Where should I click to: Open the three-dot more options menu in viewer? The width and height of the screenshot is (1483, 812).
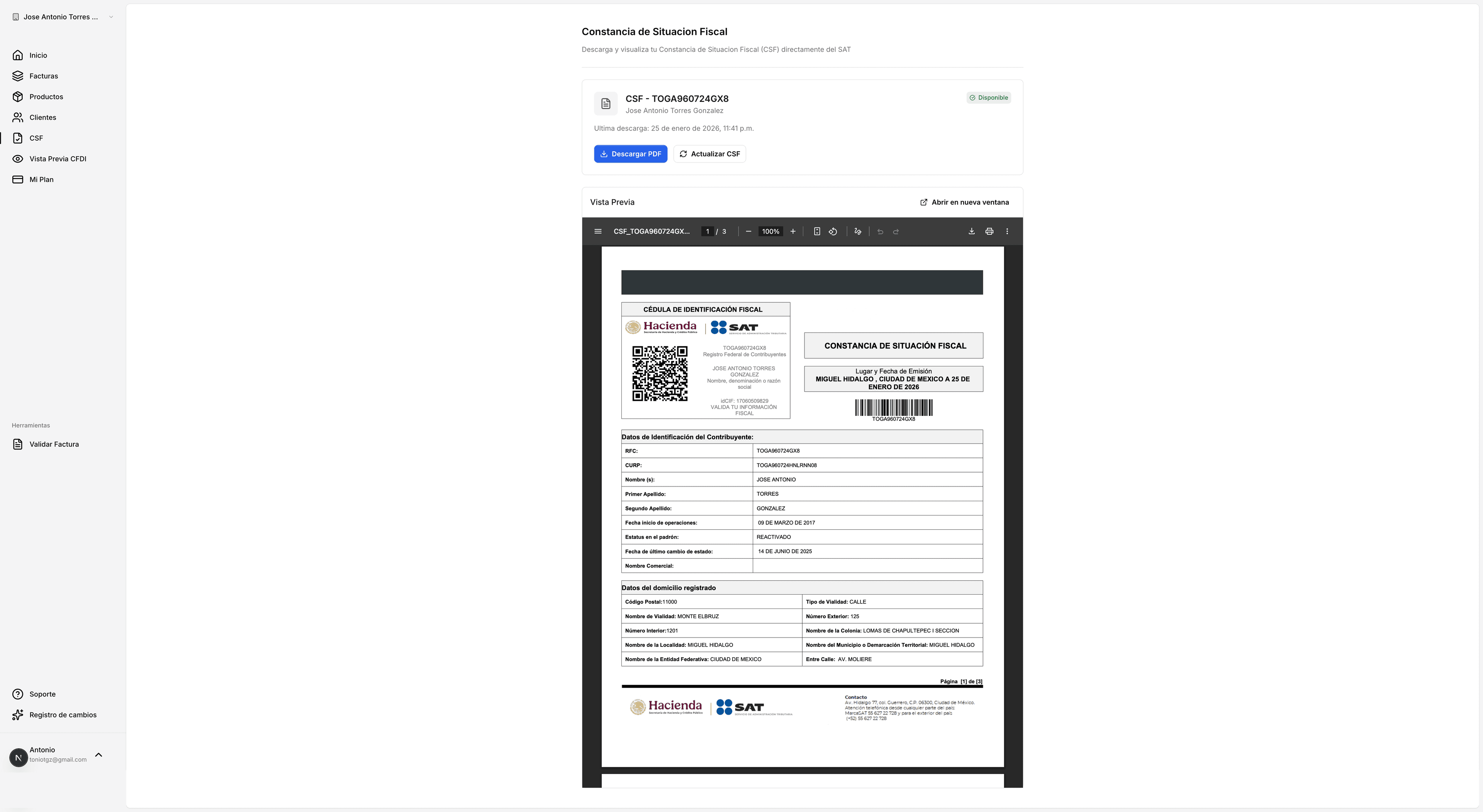tap(1008, 231)
